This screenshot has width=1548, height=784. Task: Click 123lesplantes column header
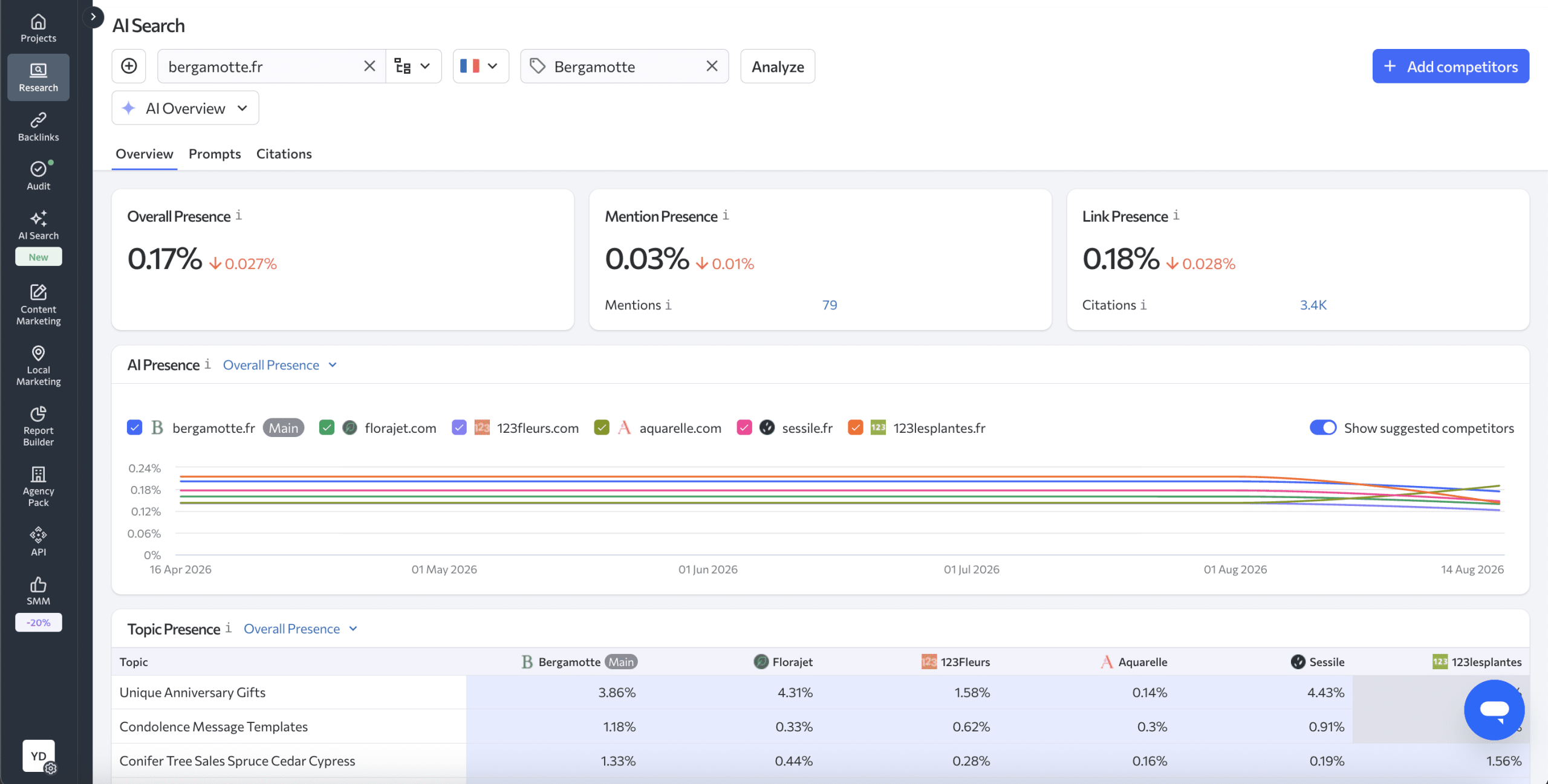click(x=1477, y=662)
